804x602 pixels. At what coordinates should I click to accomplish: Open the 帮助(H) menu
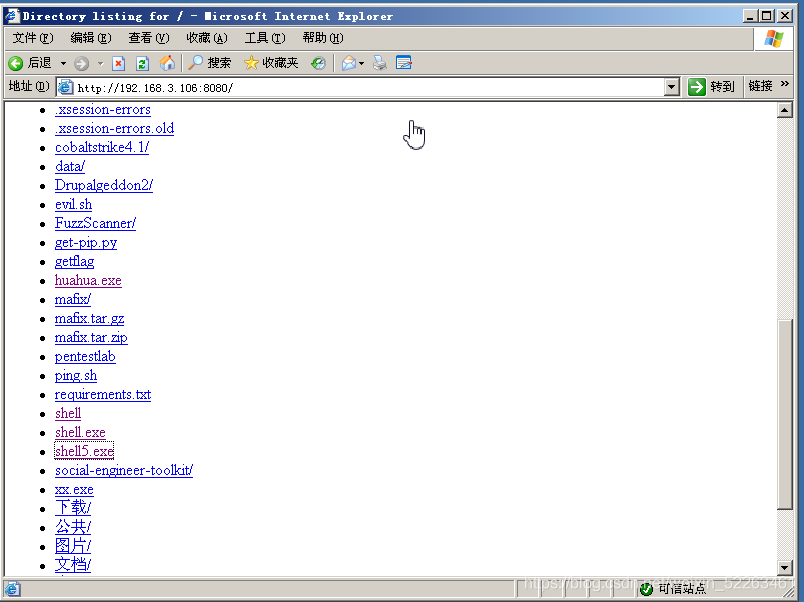pos(323,38)
